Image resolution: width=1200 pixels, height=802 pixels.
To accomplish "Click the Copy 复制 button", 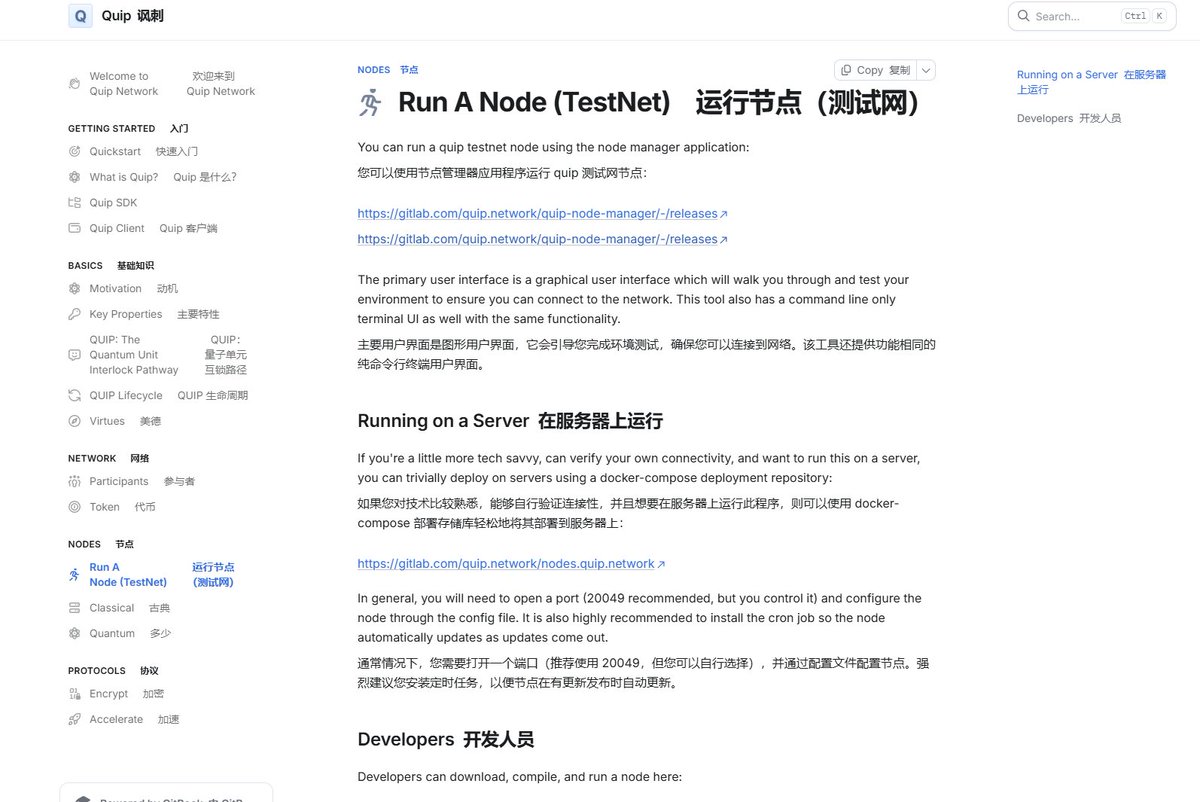I will (x=876, y=70).
